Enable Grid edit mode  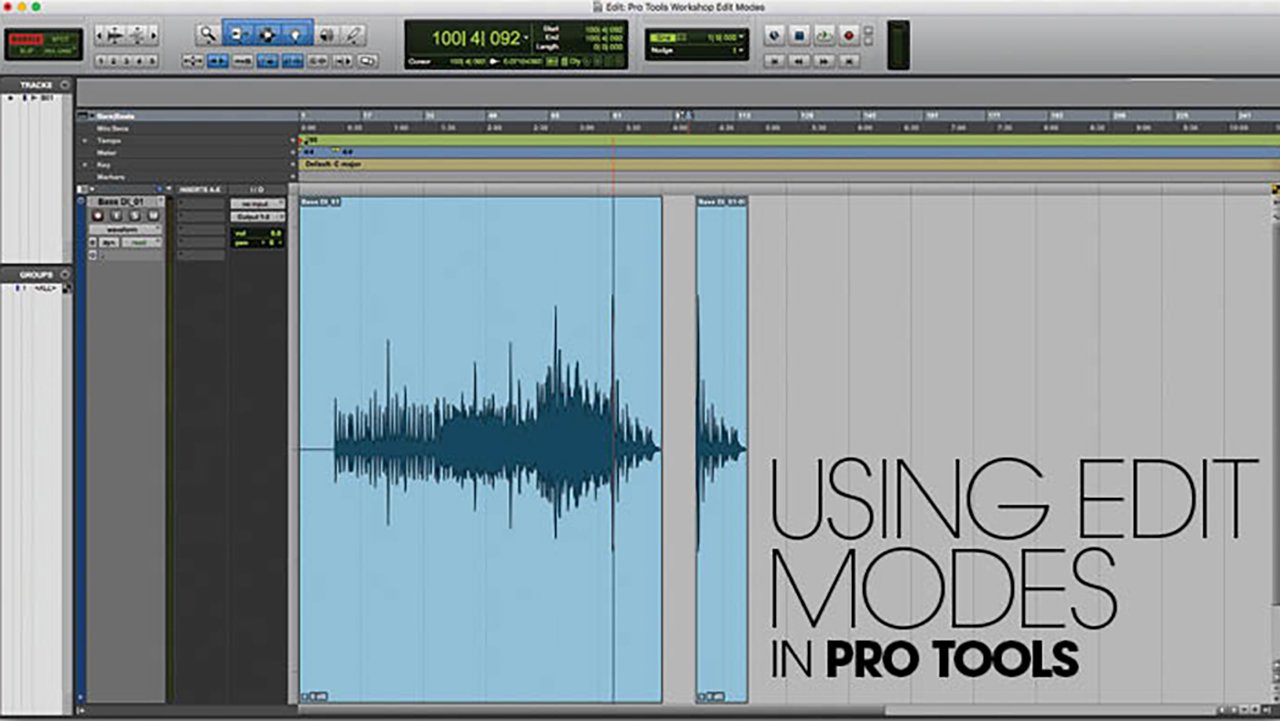[60, 51]
